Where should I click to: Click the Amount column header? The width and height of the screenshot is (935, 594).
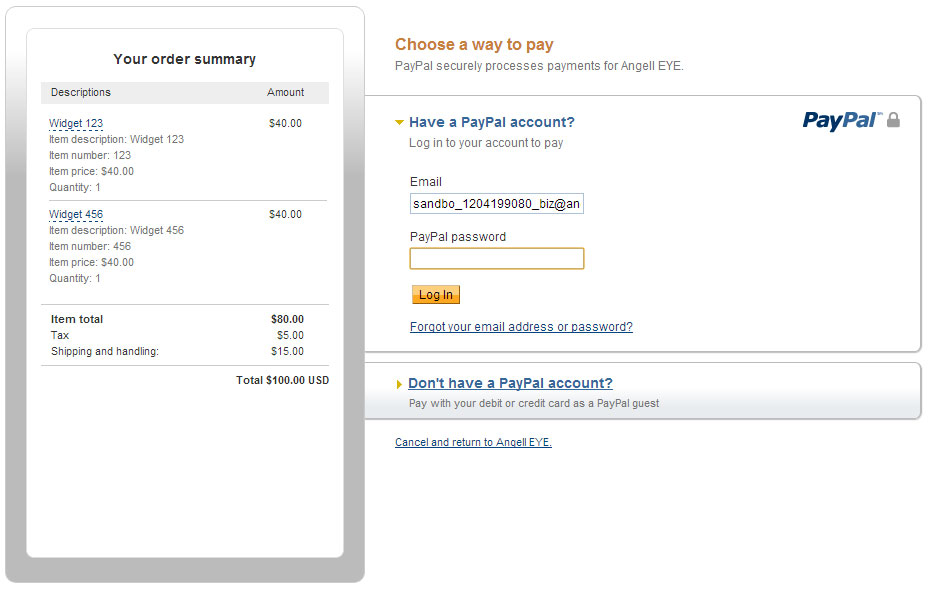pos(285,92)
